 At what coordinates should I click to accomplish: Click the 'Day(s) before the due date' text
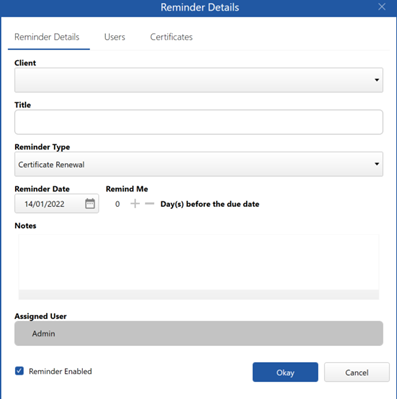[x=210, y=204]
